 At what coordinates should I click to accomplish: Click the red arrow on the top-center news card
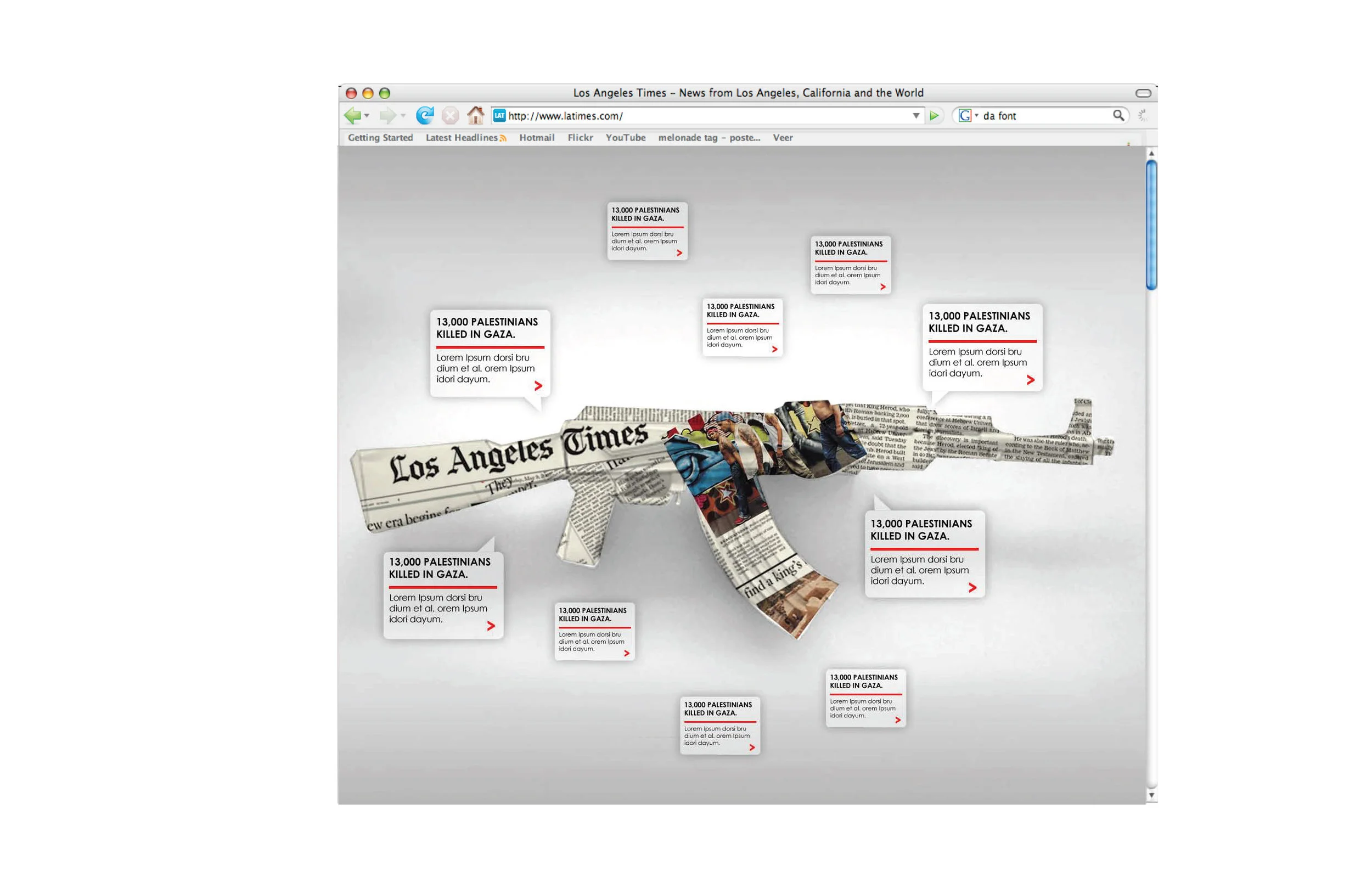[679, 253]
